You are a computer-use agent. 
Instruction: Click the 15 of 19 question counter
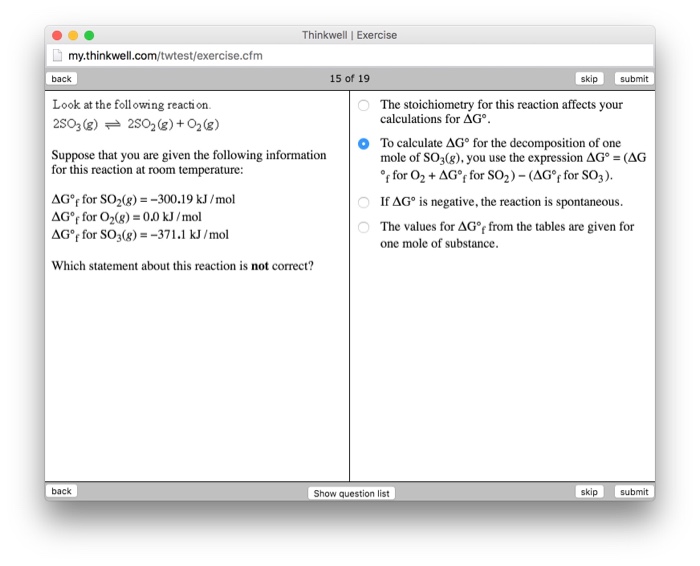tap(349, 79)
